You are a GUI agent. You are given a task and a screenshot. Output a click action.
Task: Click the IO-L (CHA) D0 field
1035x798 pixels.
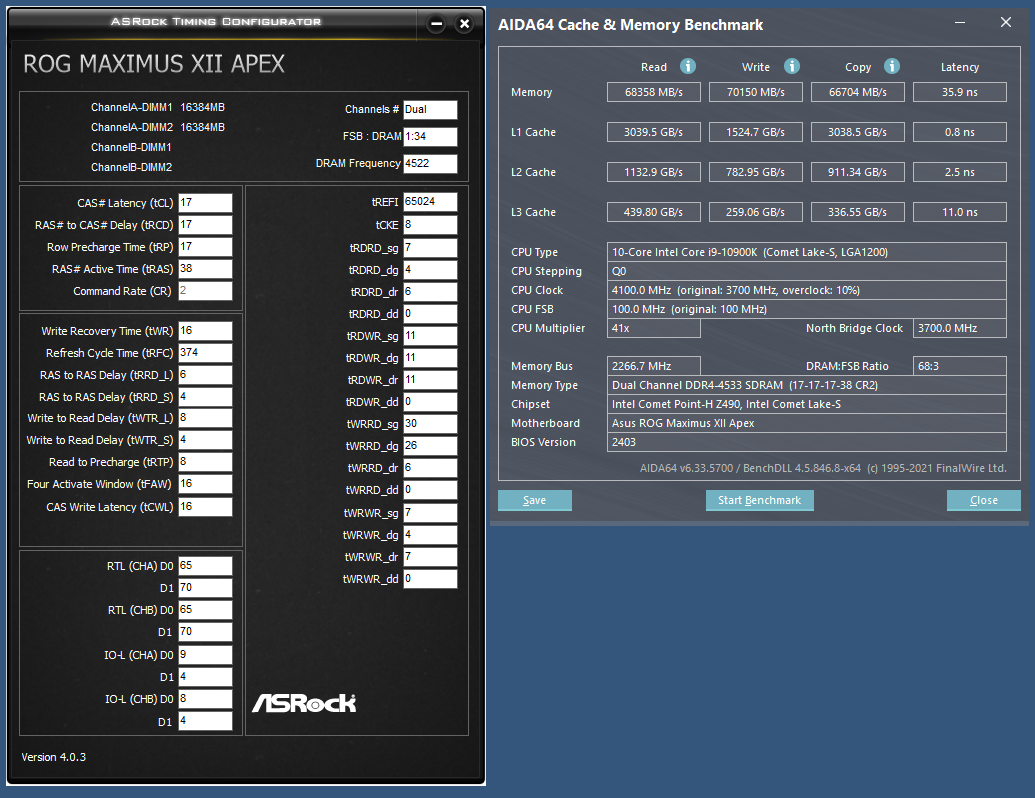pyautogui.click(x=205, y=655)
